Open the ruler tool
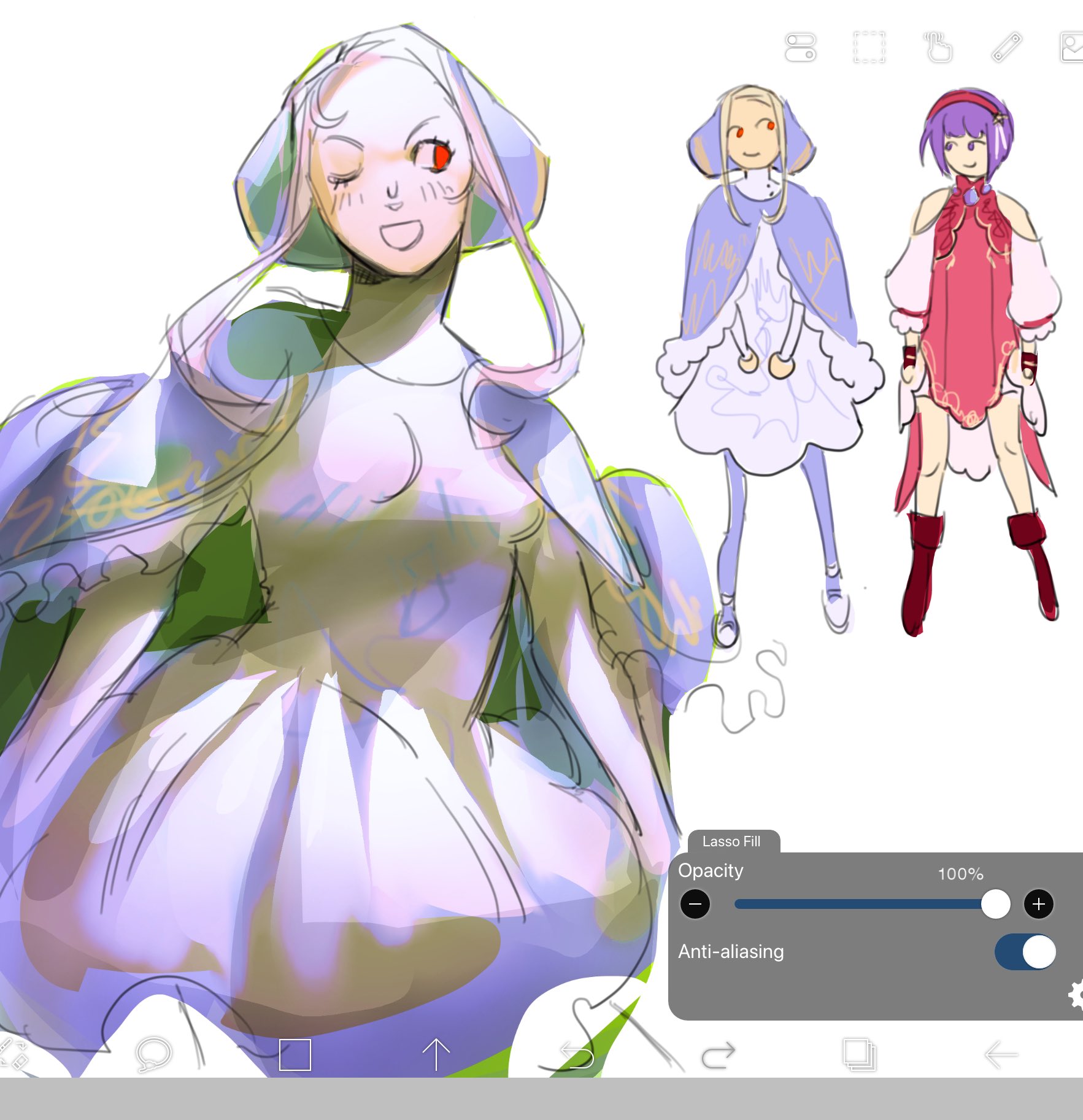 tap(1006, 48)
